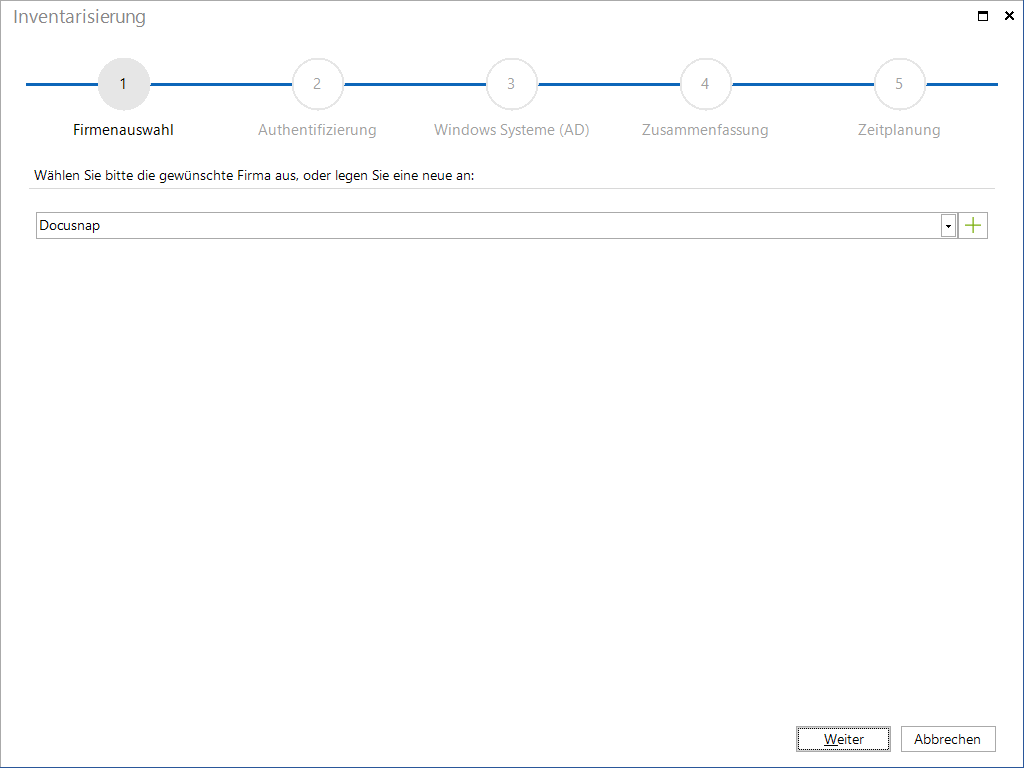The image size is (1024, 768).
Task: Add a new company with the green plus icon
Action: pyautogui.click(x=972, y=225)
